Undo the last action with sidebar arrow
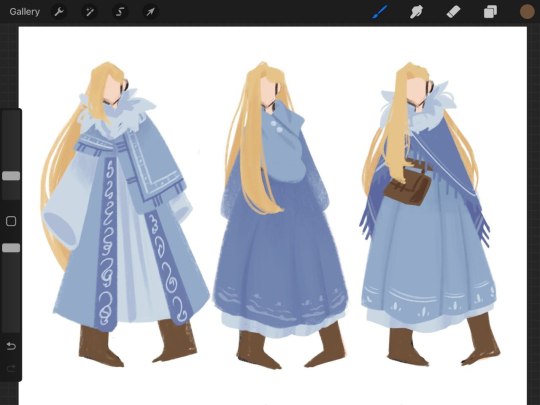 click(11, 346)
